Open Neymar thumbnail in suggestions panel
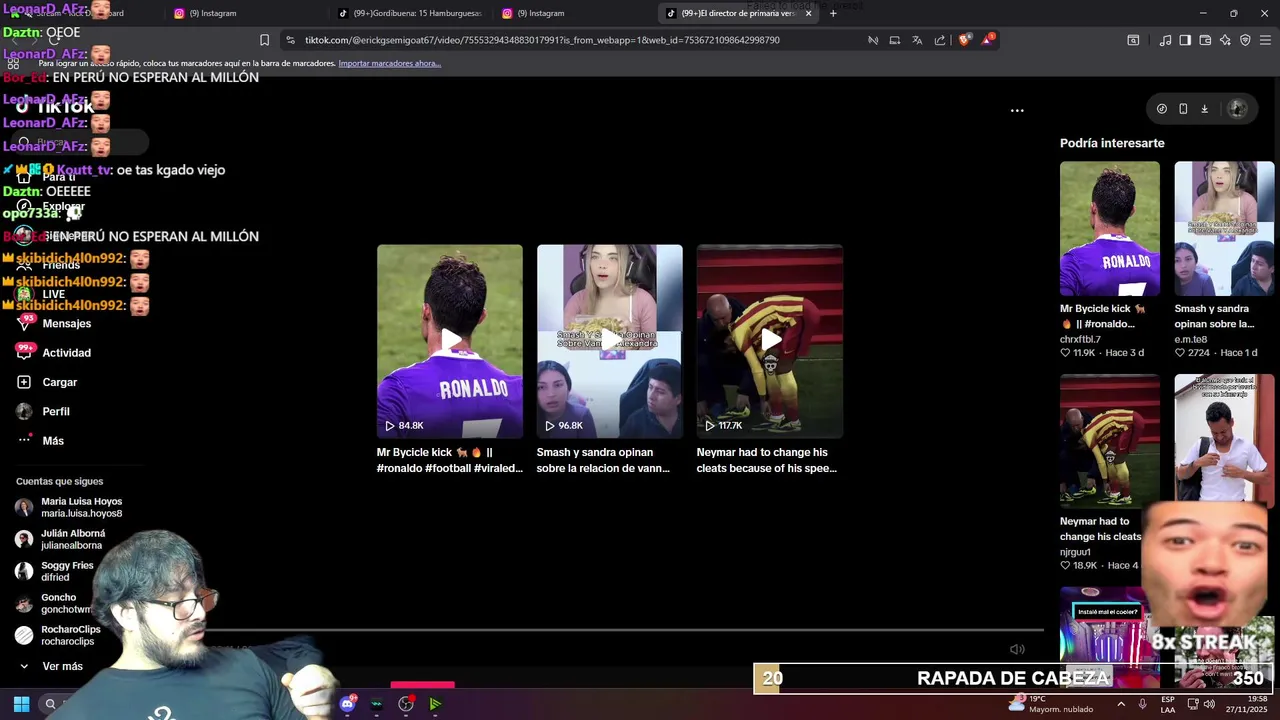Image resolution: width=1280 pixels, height=720 pixels. pos(1110,441)
